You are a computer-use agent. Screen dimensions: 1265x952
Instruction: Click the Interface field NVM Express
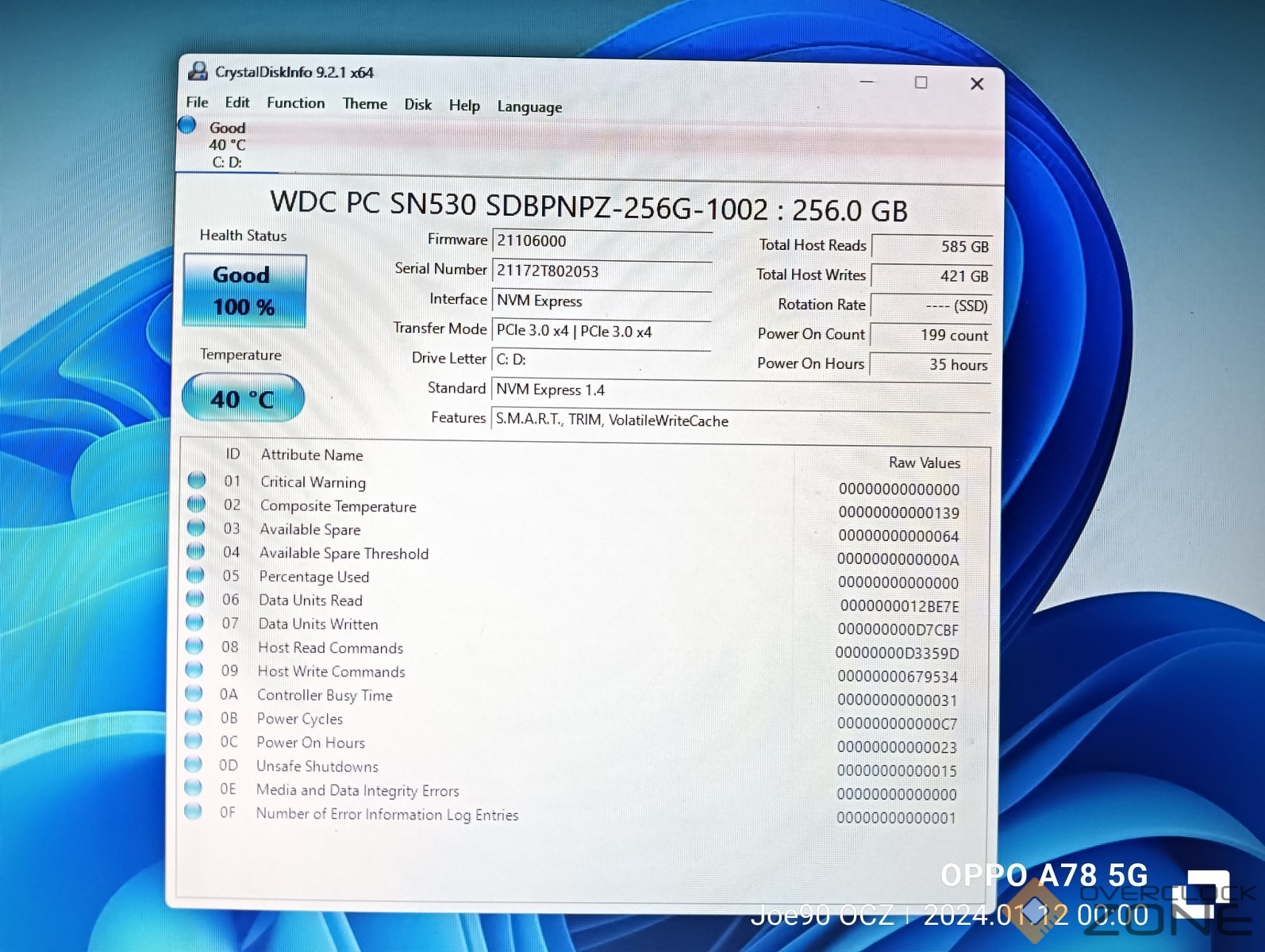(x=602, y=301)
